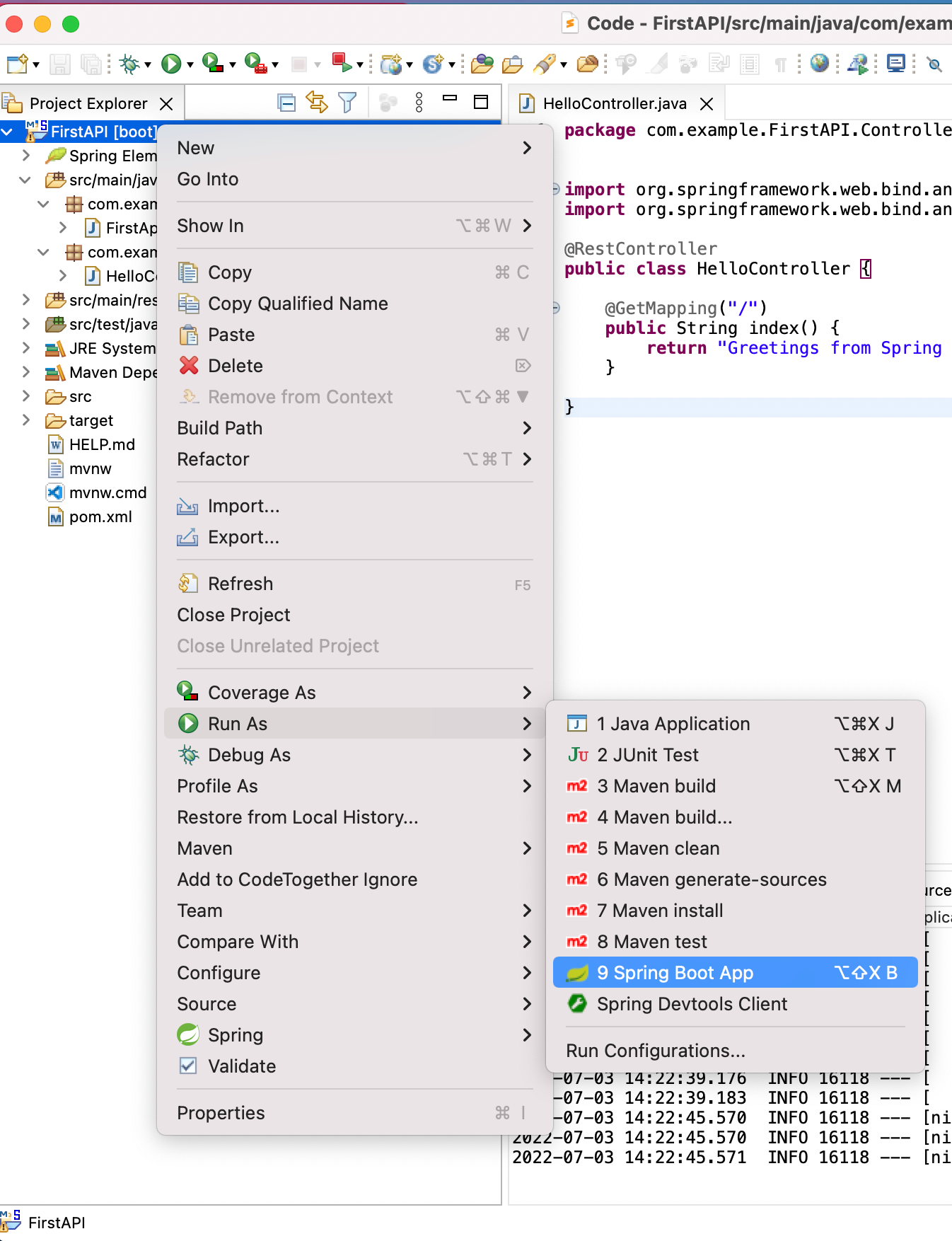952x1241 pixels.
Task: Click the green Run toolbar button
Action: click(x=171, y=64)
